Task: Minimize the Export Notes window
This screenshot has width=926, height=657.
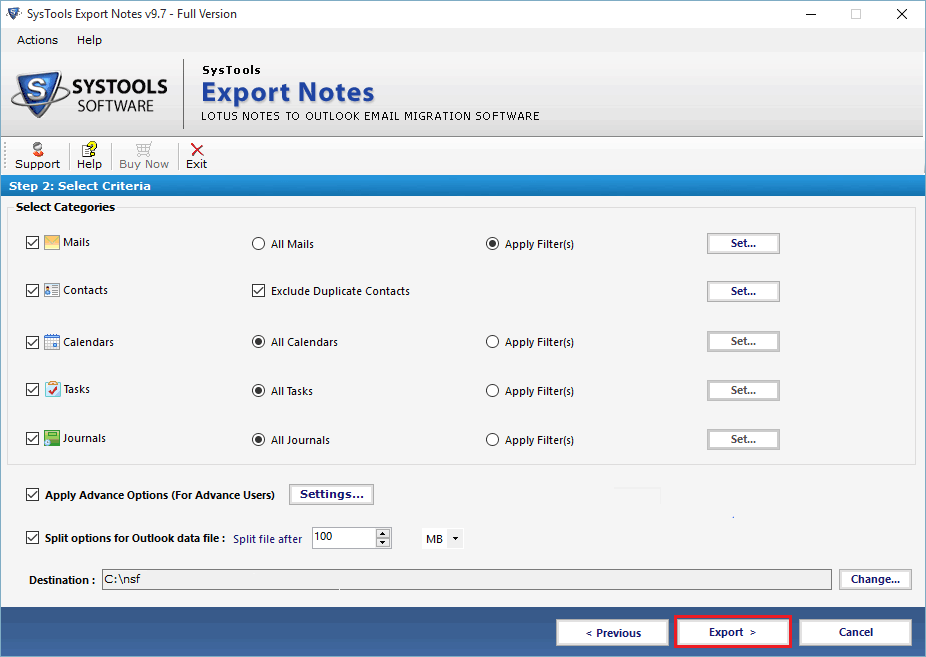Action: (x=811, y=14)
